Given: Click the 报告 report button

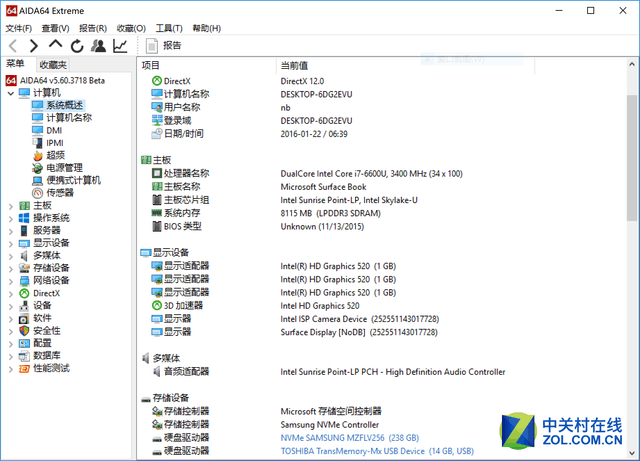Looking at the screenshot, I should point(163,46).
